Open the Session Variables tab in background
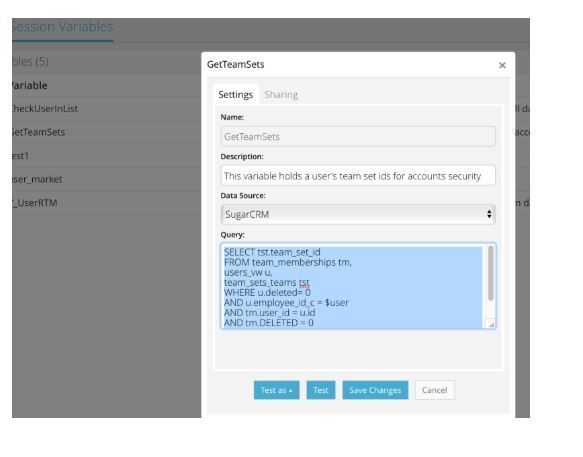 [x=62, y=27]
